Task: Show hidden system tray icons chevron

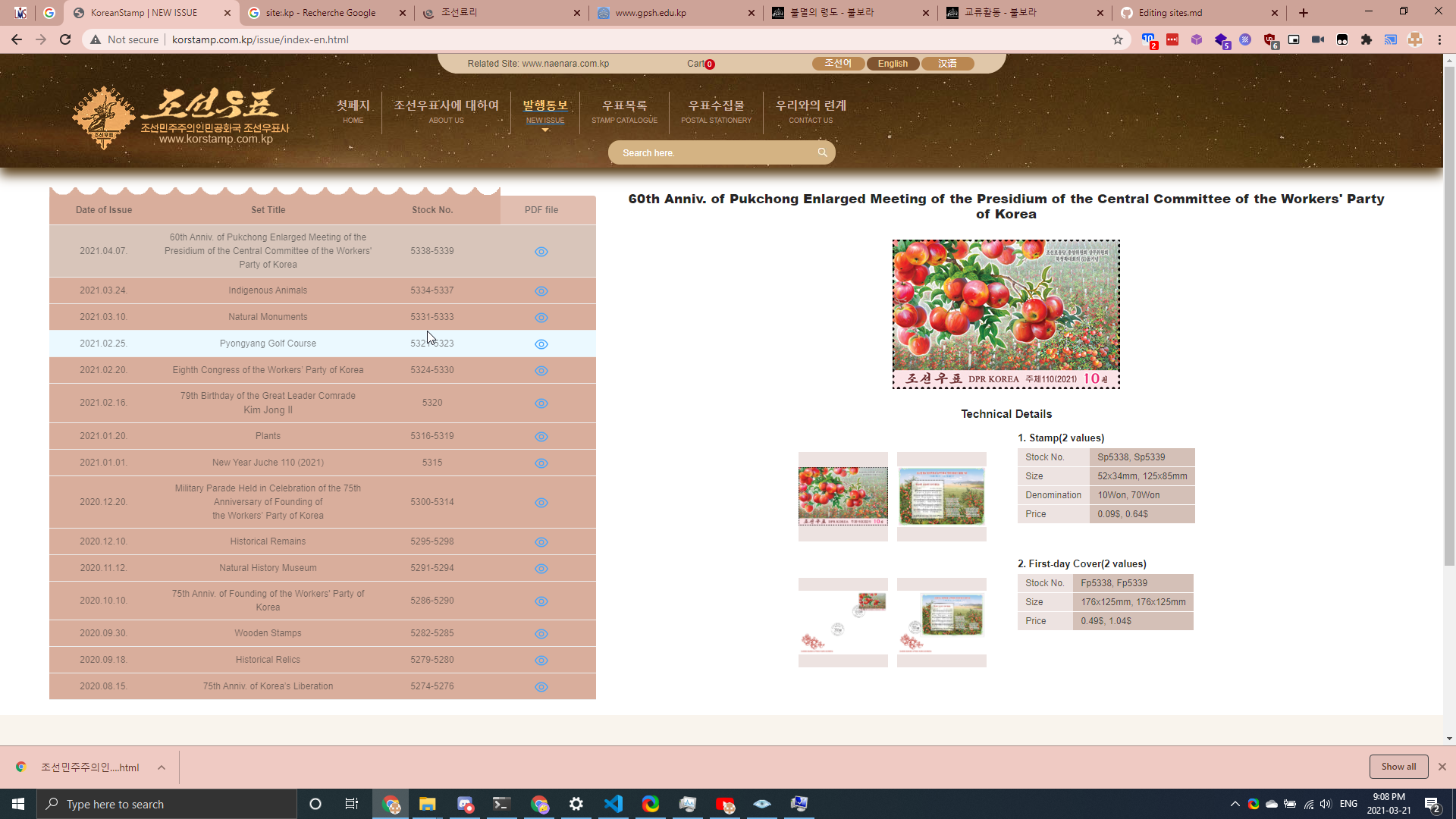Action: coord(1235,804)
